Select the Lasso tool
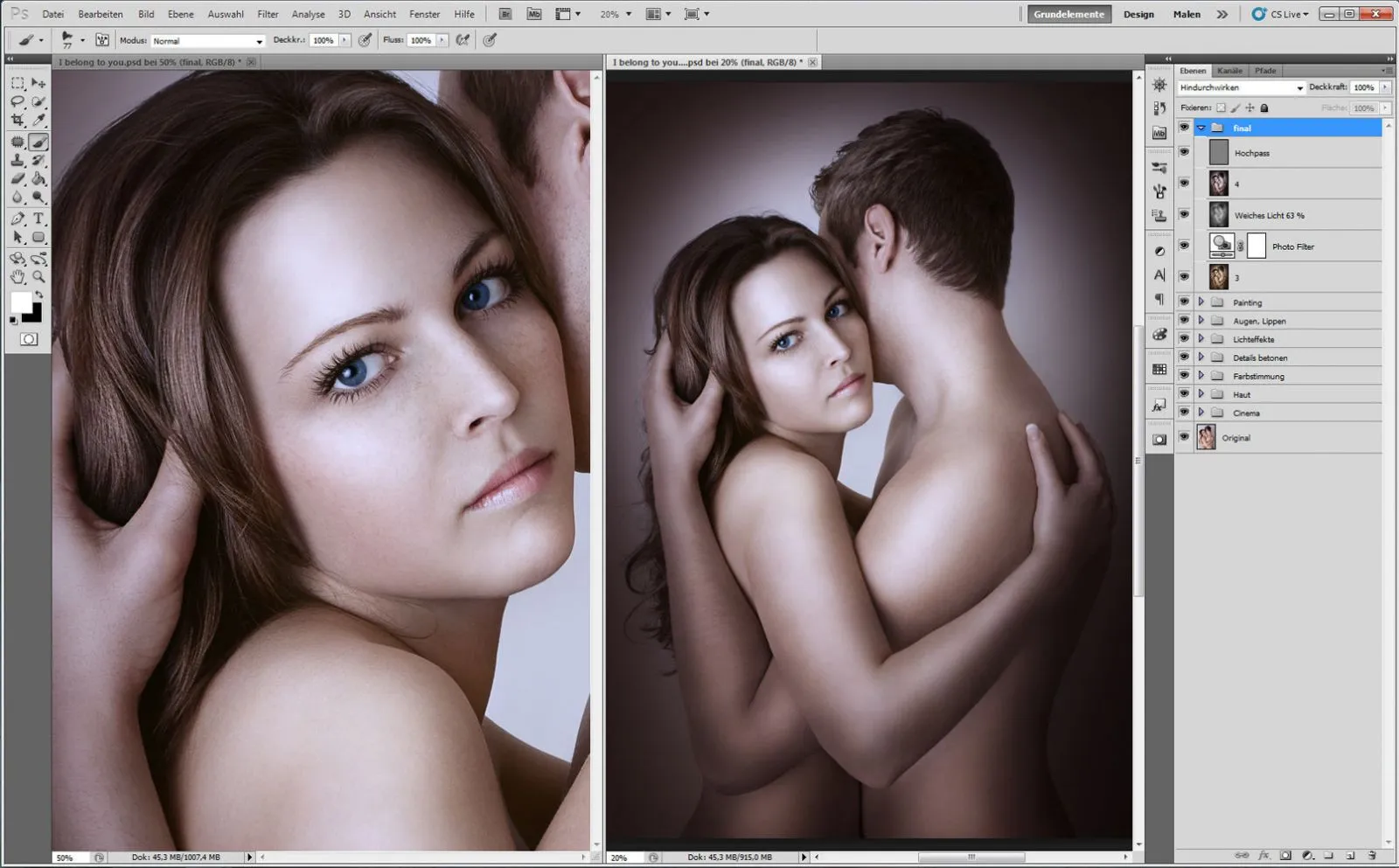1399x868 pixels. (17, 102)
